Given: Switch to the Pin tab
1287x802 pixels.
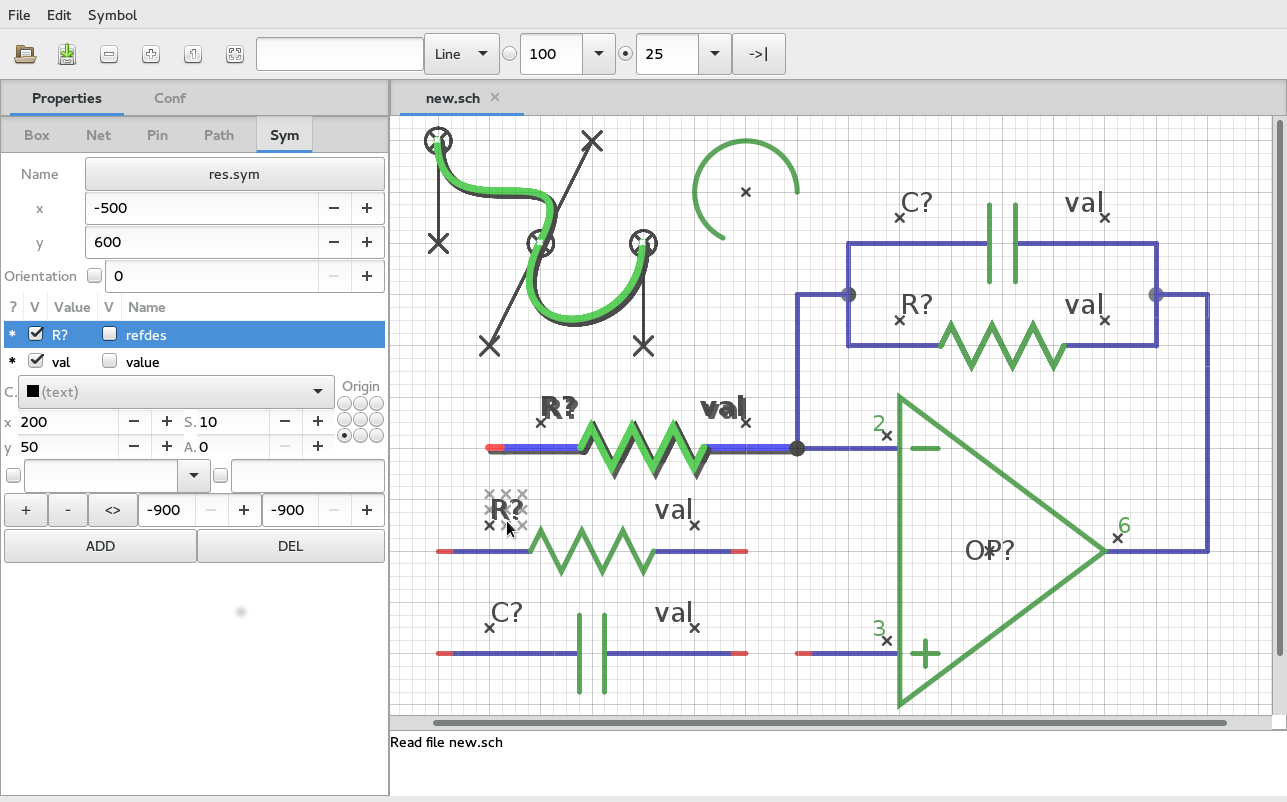Looking at the screenshot, I should tap(157, 135).
